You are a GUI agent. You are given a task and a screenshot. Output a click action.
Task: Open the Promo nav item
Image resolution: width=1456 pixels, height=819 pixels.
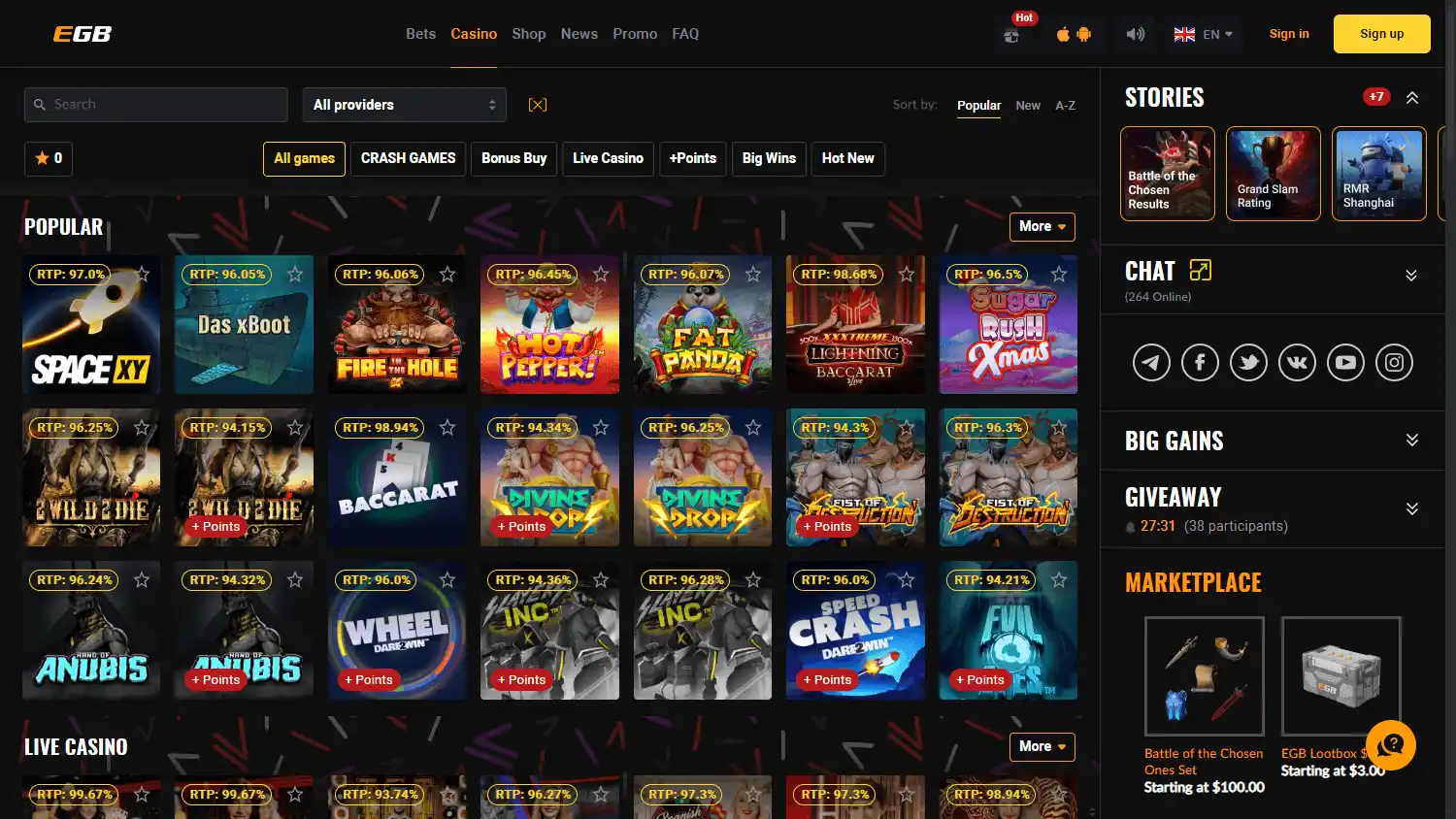(x=635, y=34)
